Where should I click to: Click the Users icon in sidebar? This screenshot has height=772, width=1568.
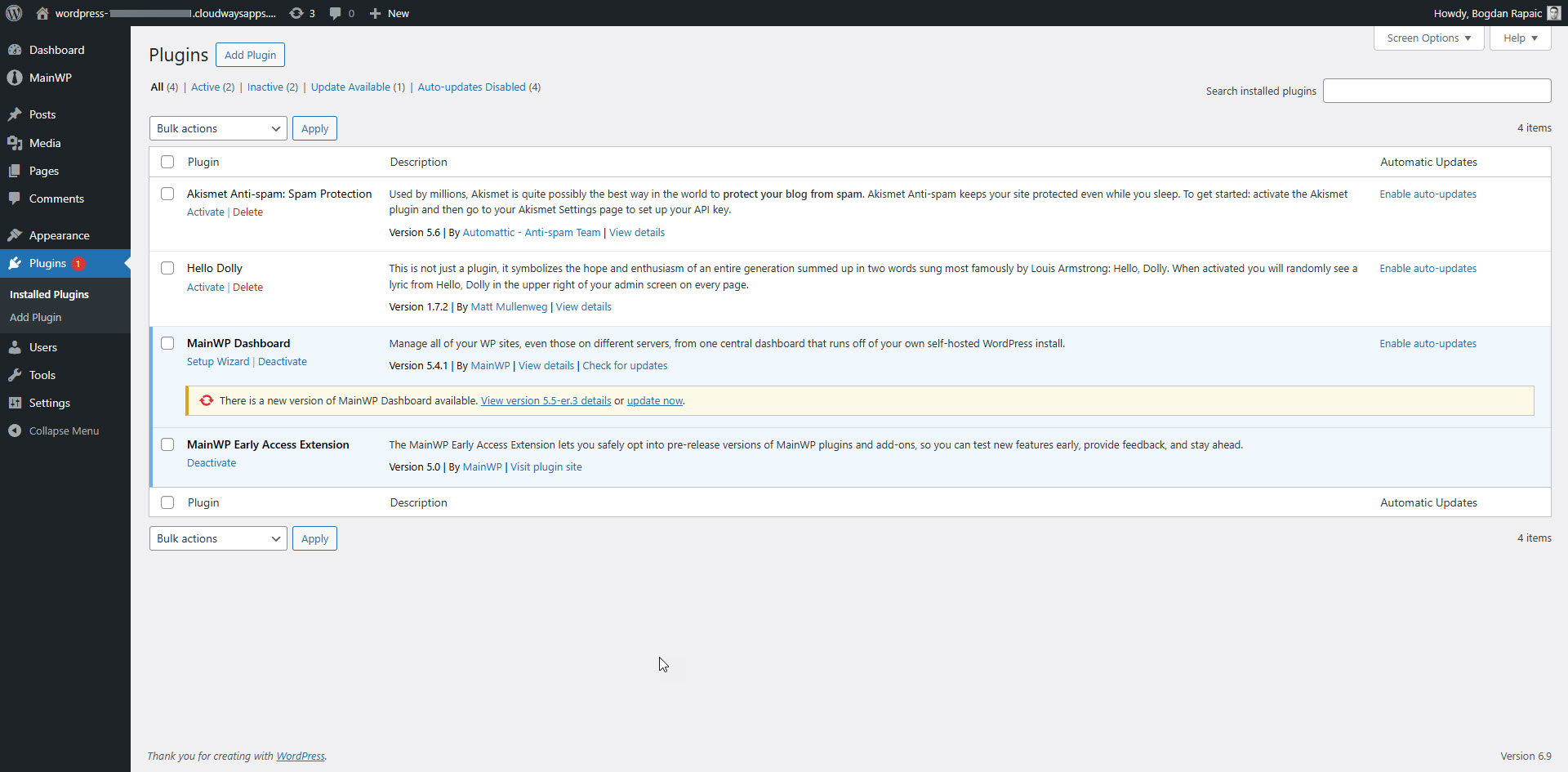[x=15, y=347]
